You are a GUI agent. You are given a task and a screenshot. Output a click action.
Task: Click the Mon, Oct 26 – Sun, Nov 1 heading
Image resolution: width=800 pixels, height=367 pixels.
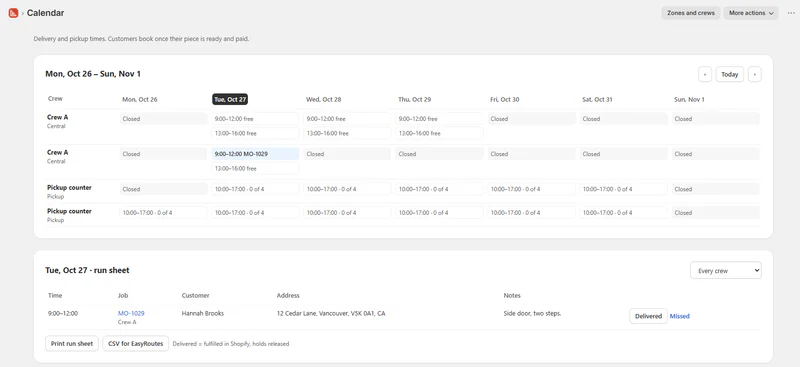pos(93,74)
